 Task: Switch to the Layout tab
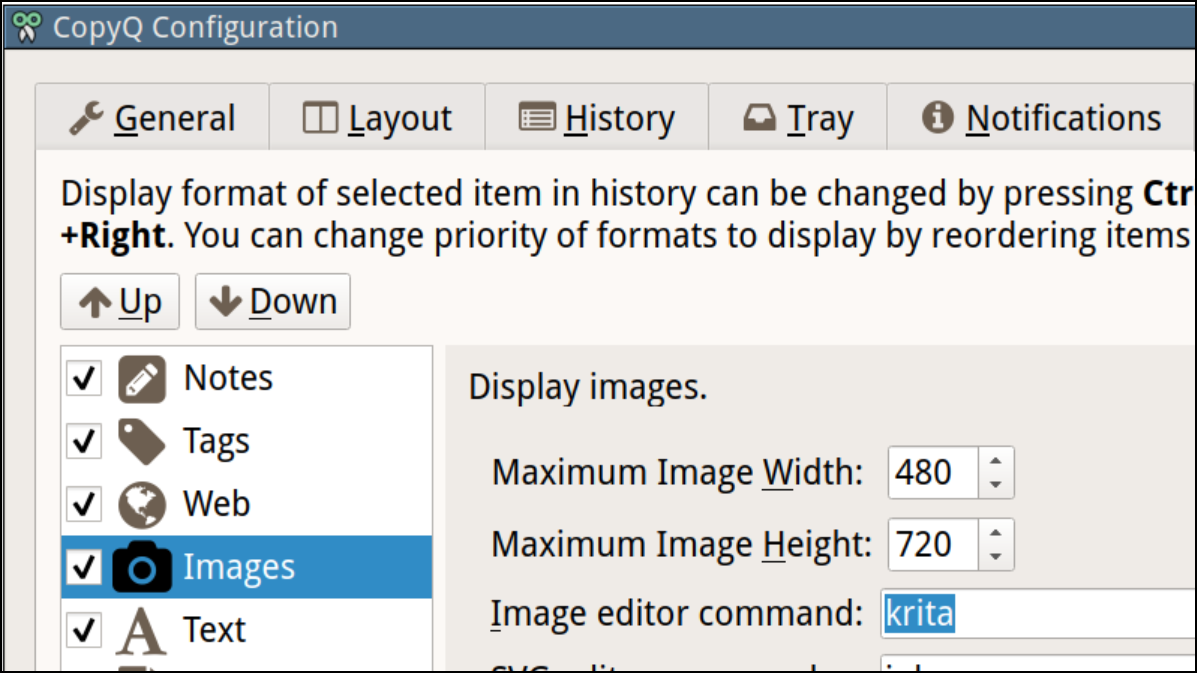[x=377, y=118]
